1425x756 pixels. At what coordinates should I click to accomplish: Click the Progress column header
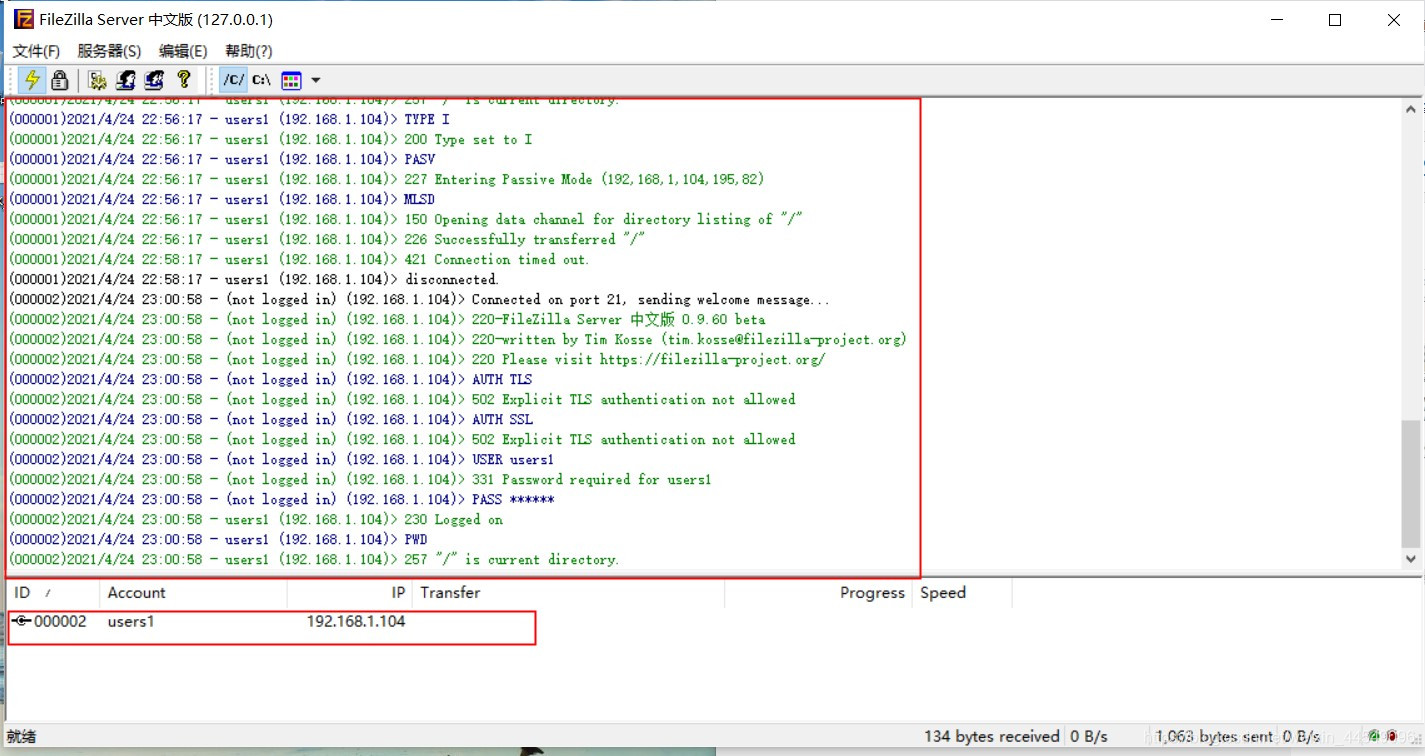(x=818, y=593)
